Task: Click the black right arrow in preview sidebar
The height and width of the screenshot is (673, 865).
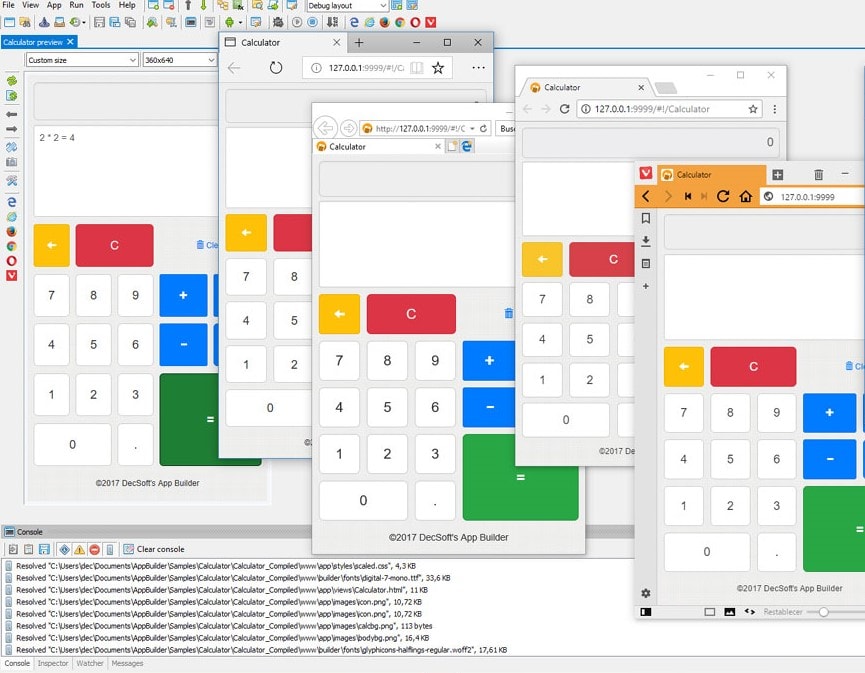Action: [x=11, y=129]
